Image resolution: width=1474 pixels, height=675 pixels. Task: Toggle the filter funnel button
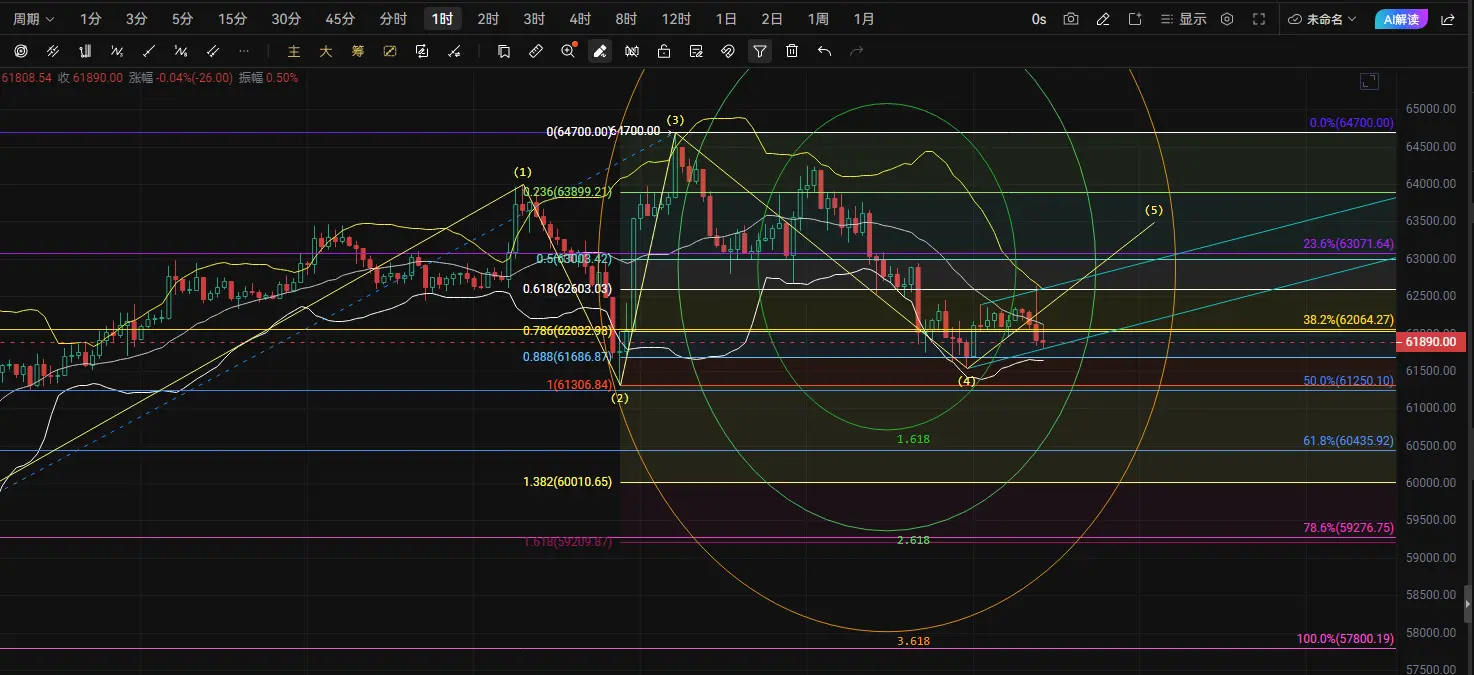click(x=760, y=51)
